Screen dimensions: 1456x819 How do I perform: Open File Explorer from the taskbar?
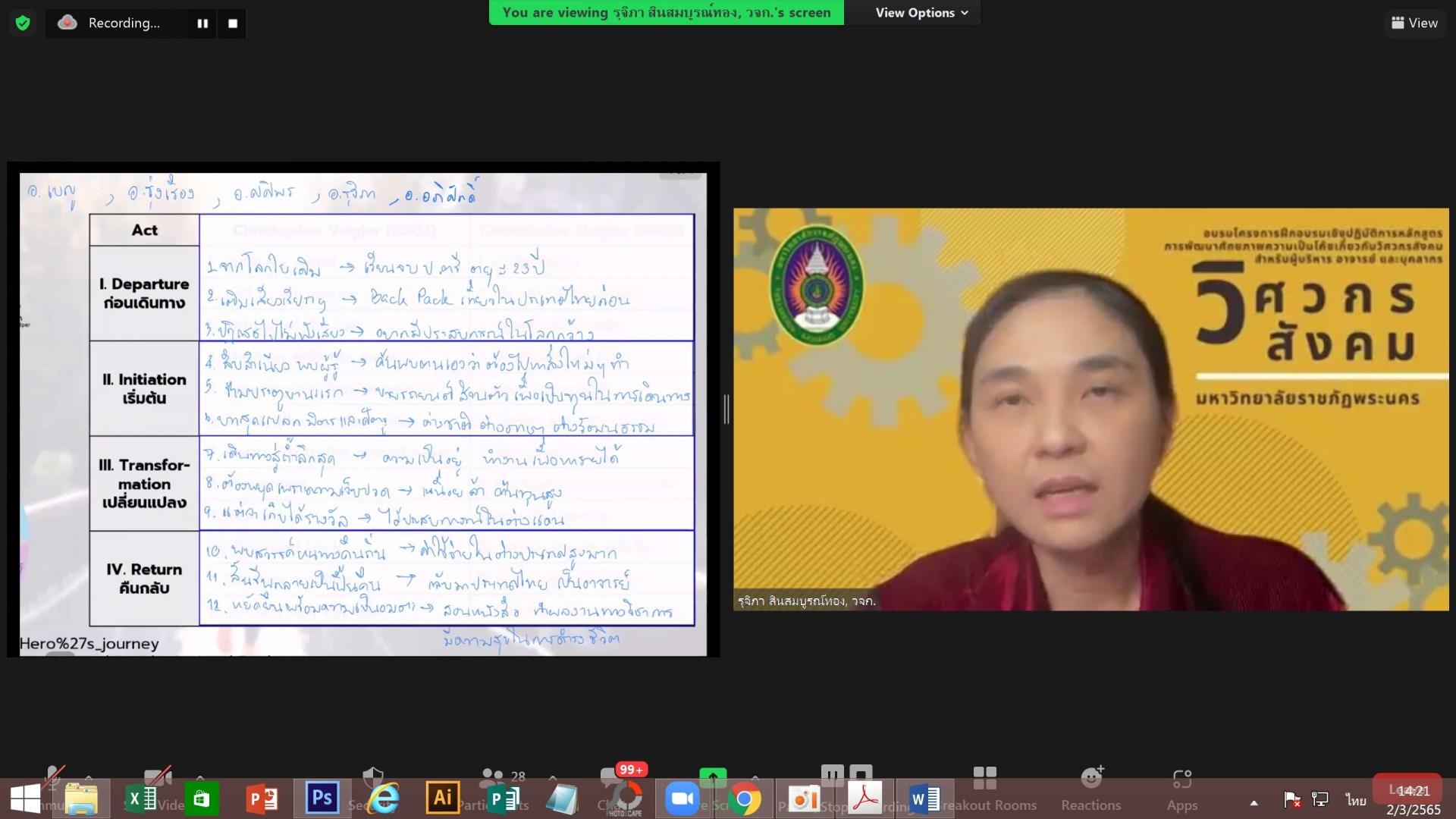[81, 799]
